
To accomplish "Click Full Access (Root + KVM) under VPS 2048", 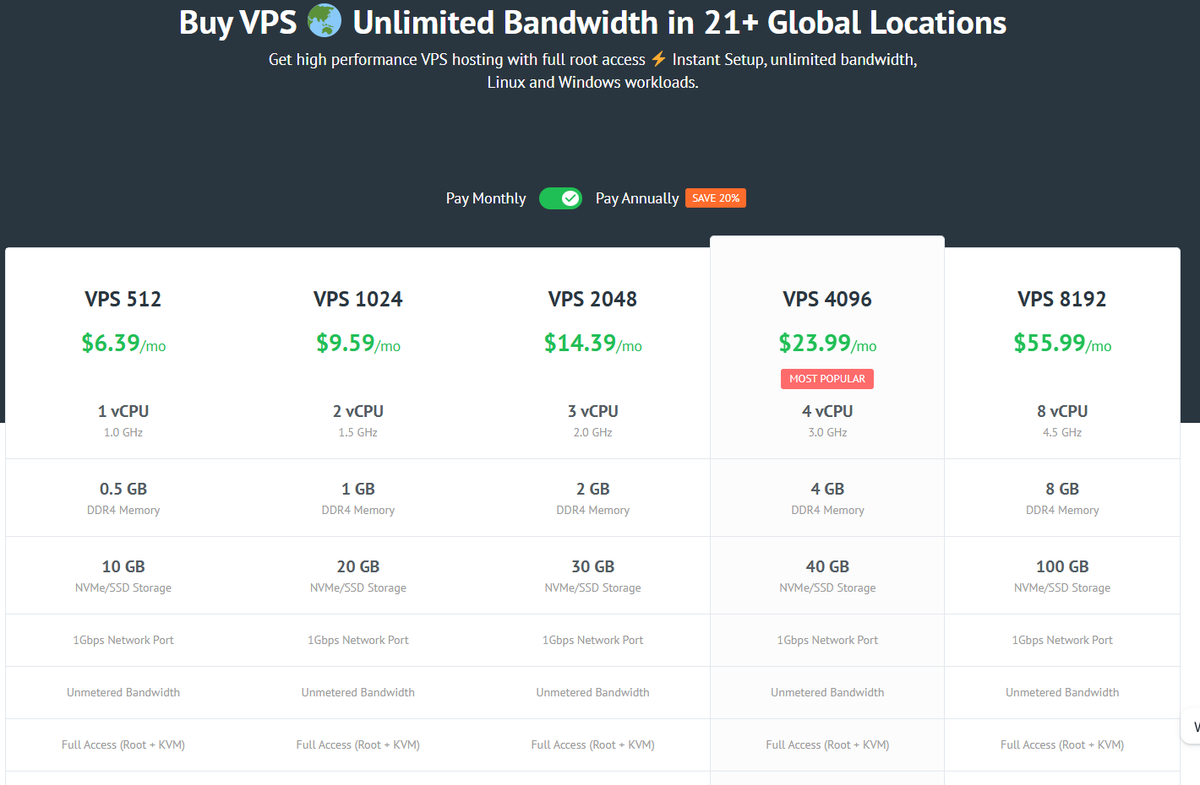I will tap(593, 745).
